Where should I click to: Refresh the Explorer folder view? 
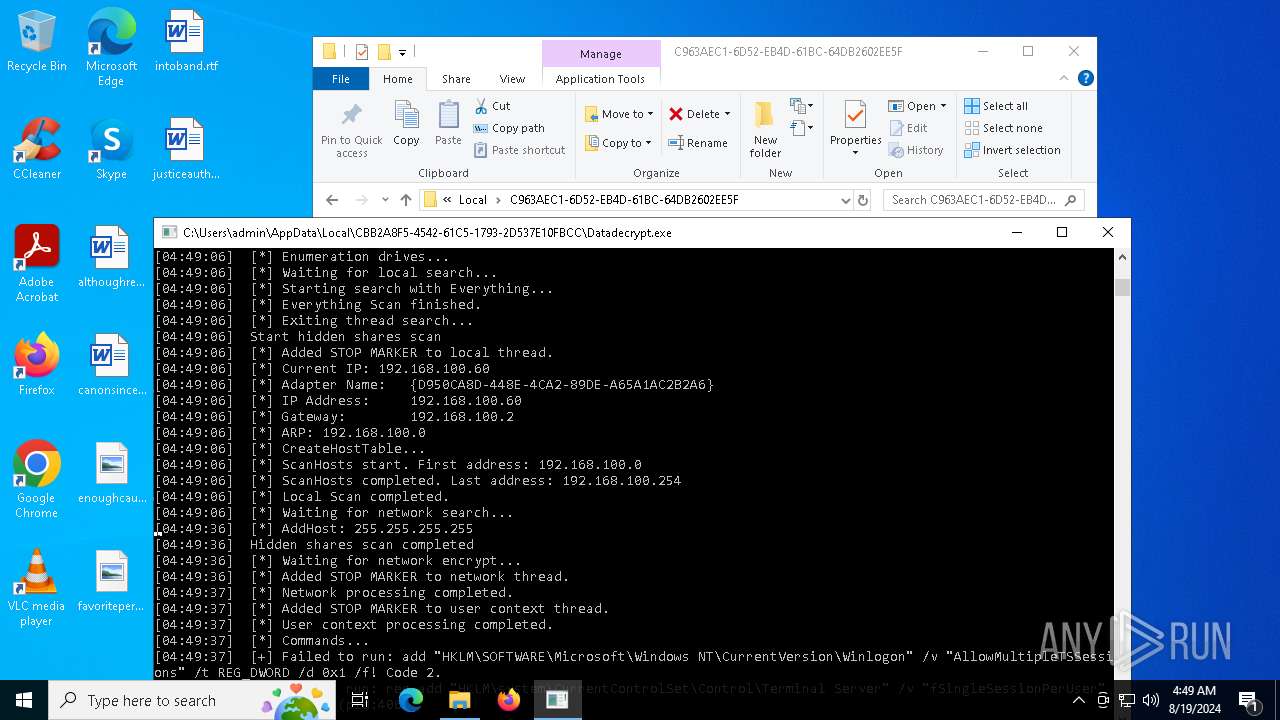point(863,200)
